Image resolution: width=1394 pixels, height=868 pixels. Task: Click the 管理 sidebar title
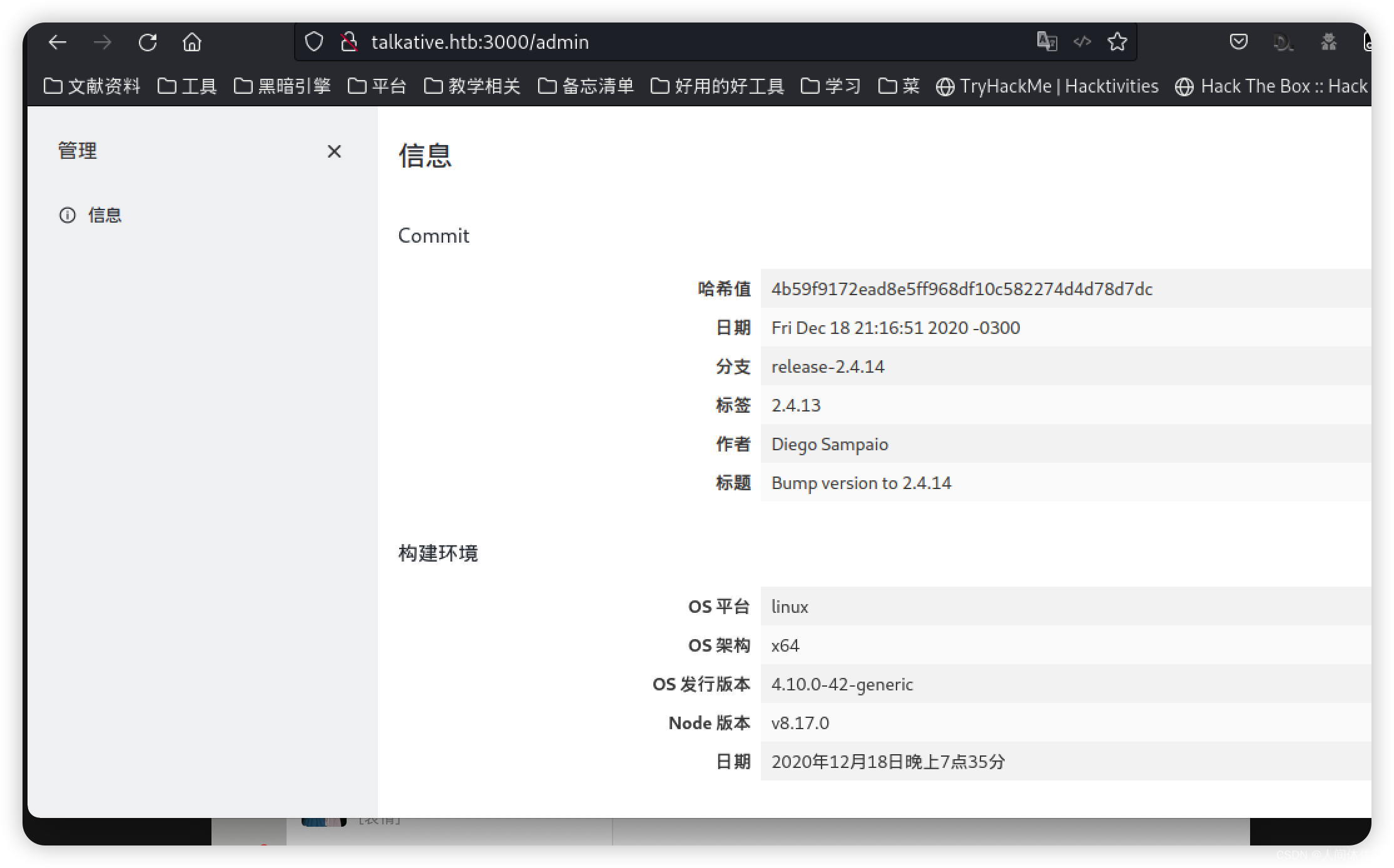(x=78, y=151)
